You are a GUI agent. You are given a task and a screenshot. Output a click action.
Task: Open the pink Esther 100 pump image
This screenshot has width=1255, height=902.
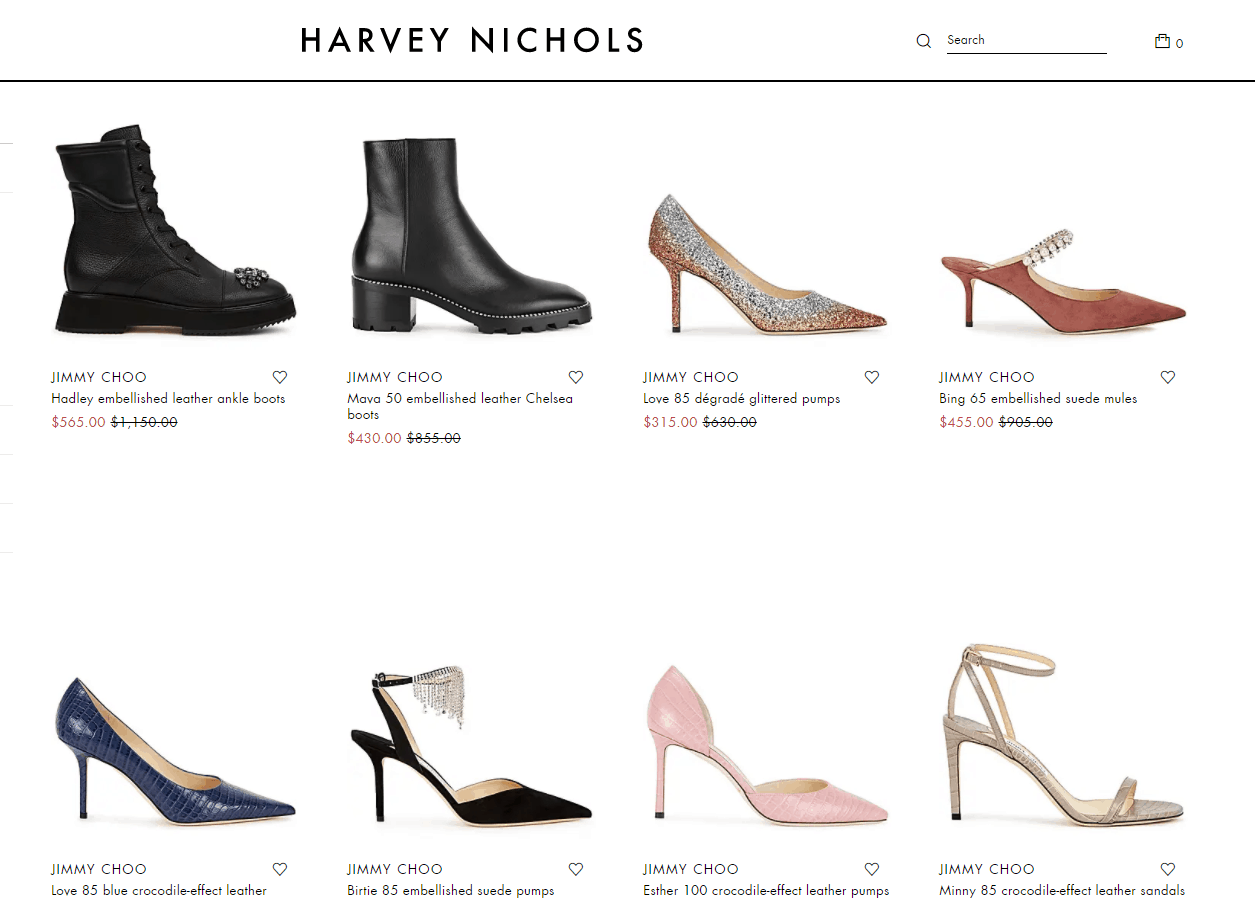point(766,745)
